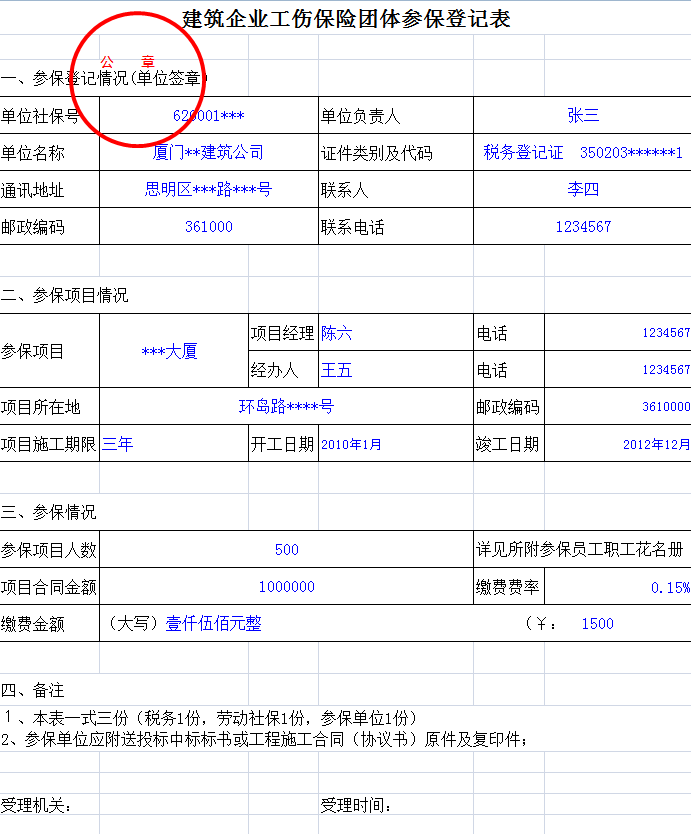Select the cell with value 620001***
This screenshot has width=692, height=834.
[209, 115]
